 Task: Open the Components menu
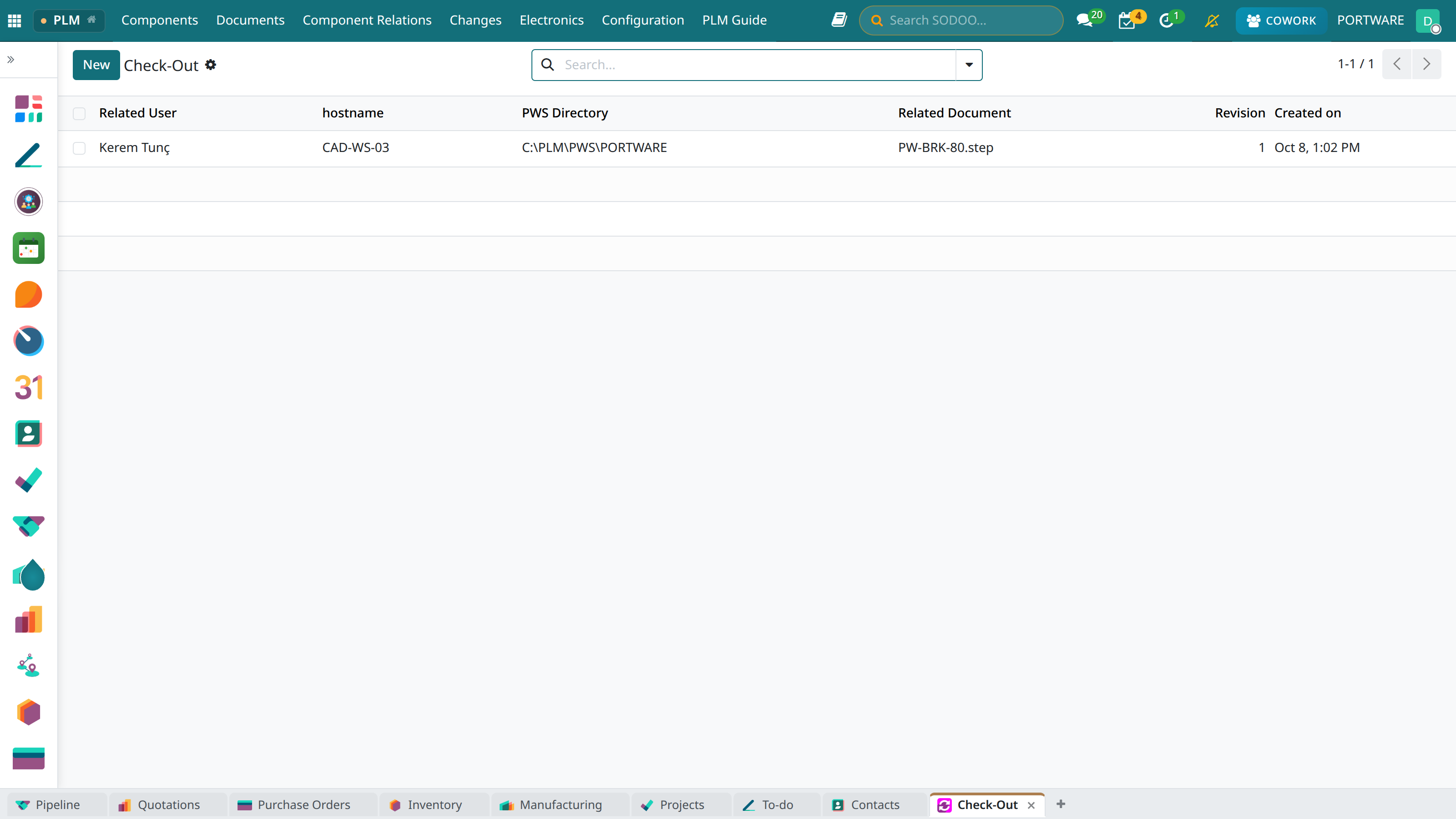(159, 20)
